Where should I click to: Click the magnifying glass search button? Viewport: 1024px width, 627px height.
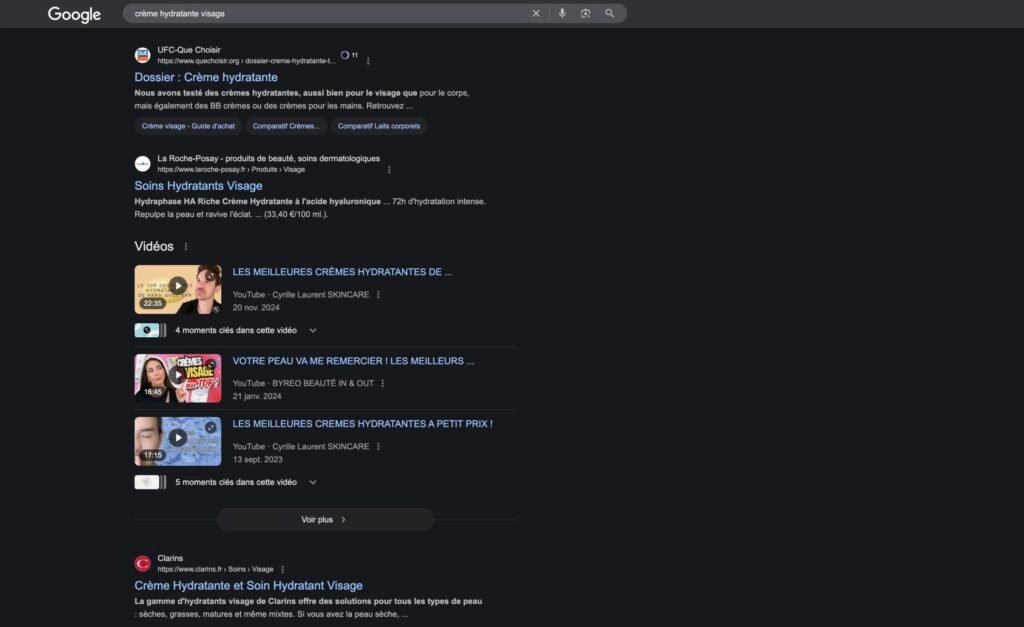(x=610, y=14)
